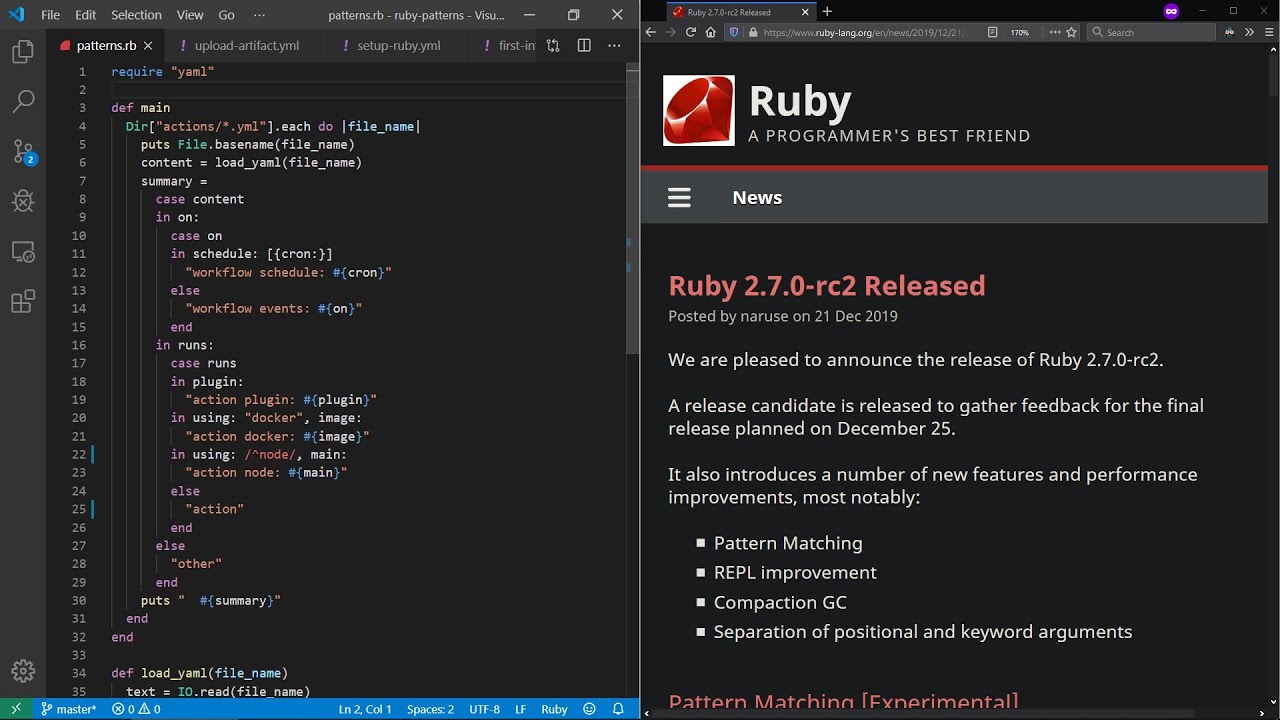Open the Search view in activity bar

click(x=23, y=101)
